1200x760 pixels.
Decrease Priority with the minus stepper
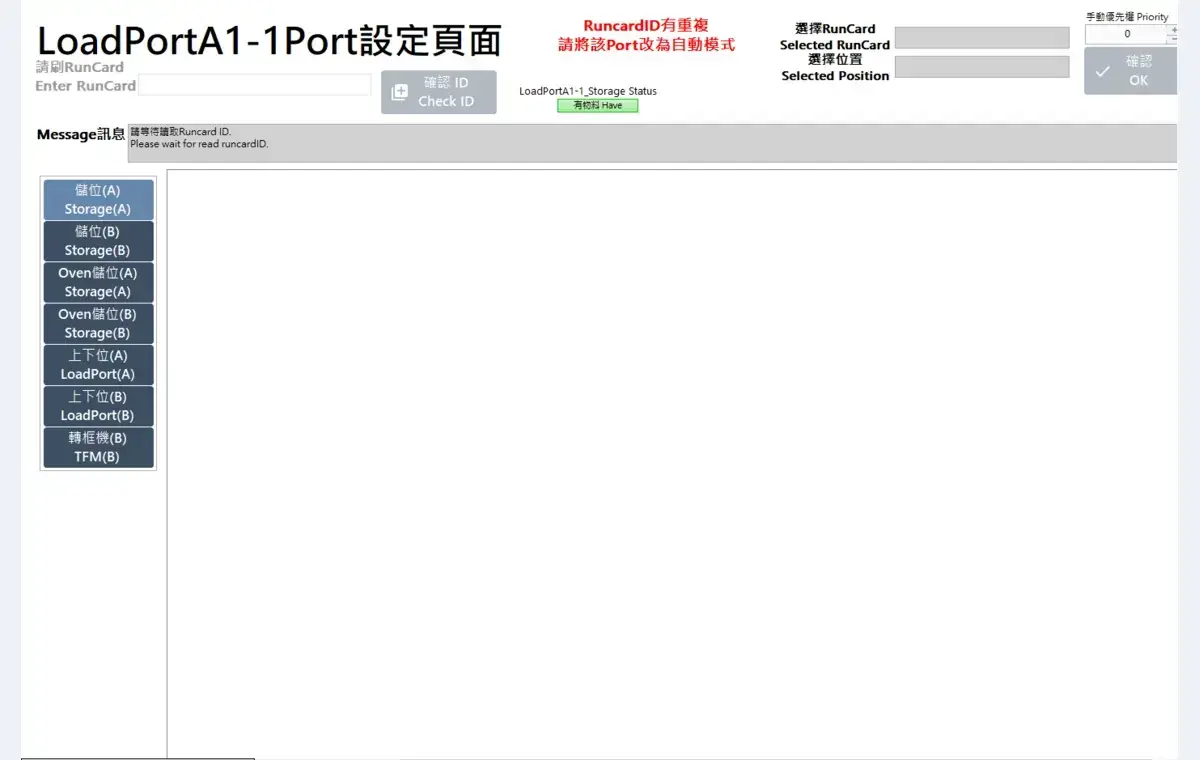click(1174, 39)
